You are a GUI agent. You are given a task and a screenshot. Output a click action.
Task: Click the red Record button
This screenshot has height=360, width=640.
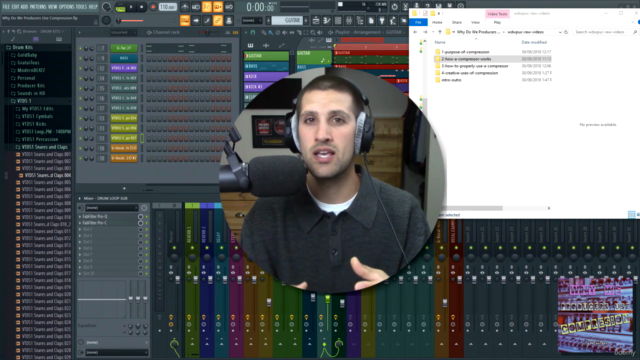(153, 7)
